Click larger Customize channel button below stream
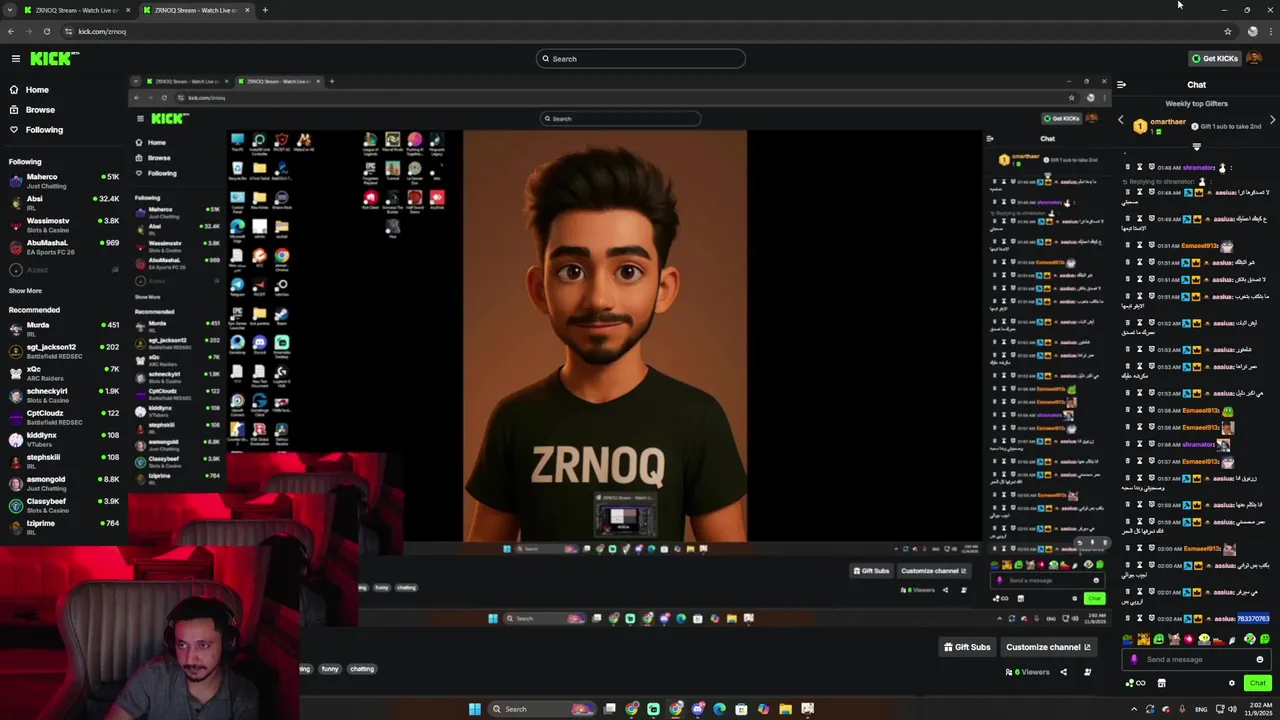1280x720 pixels. pos(1048,647)
